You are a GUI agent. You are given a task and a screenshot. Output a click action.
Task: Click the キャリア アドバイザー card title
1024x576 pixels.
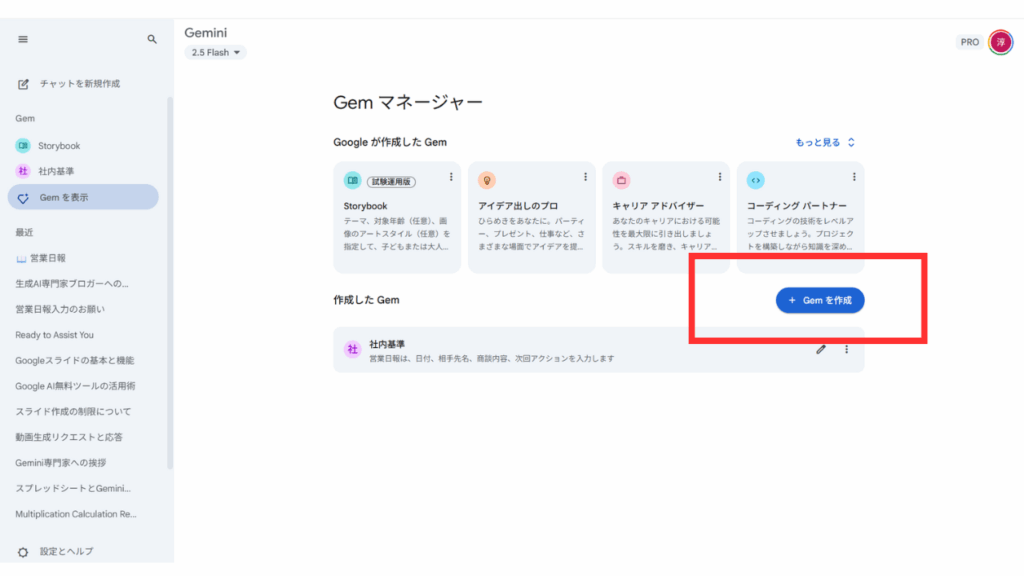[658, 206]
